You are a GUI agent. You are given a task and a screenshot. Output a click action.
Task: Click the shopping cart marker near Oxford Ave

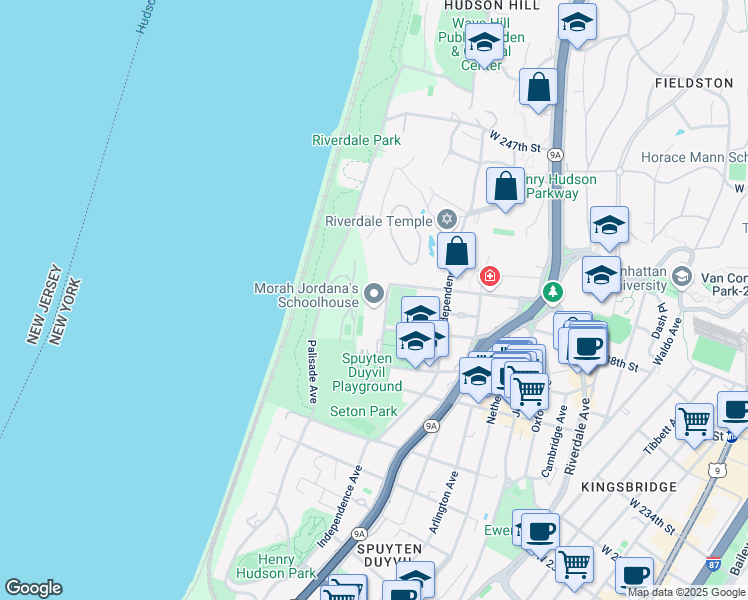529,393
